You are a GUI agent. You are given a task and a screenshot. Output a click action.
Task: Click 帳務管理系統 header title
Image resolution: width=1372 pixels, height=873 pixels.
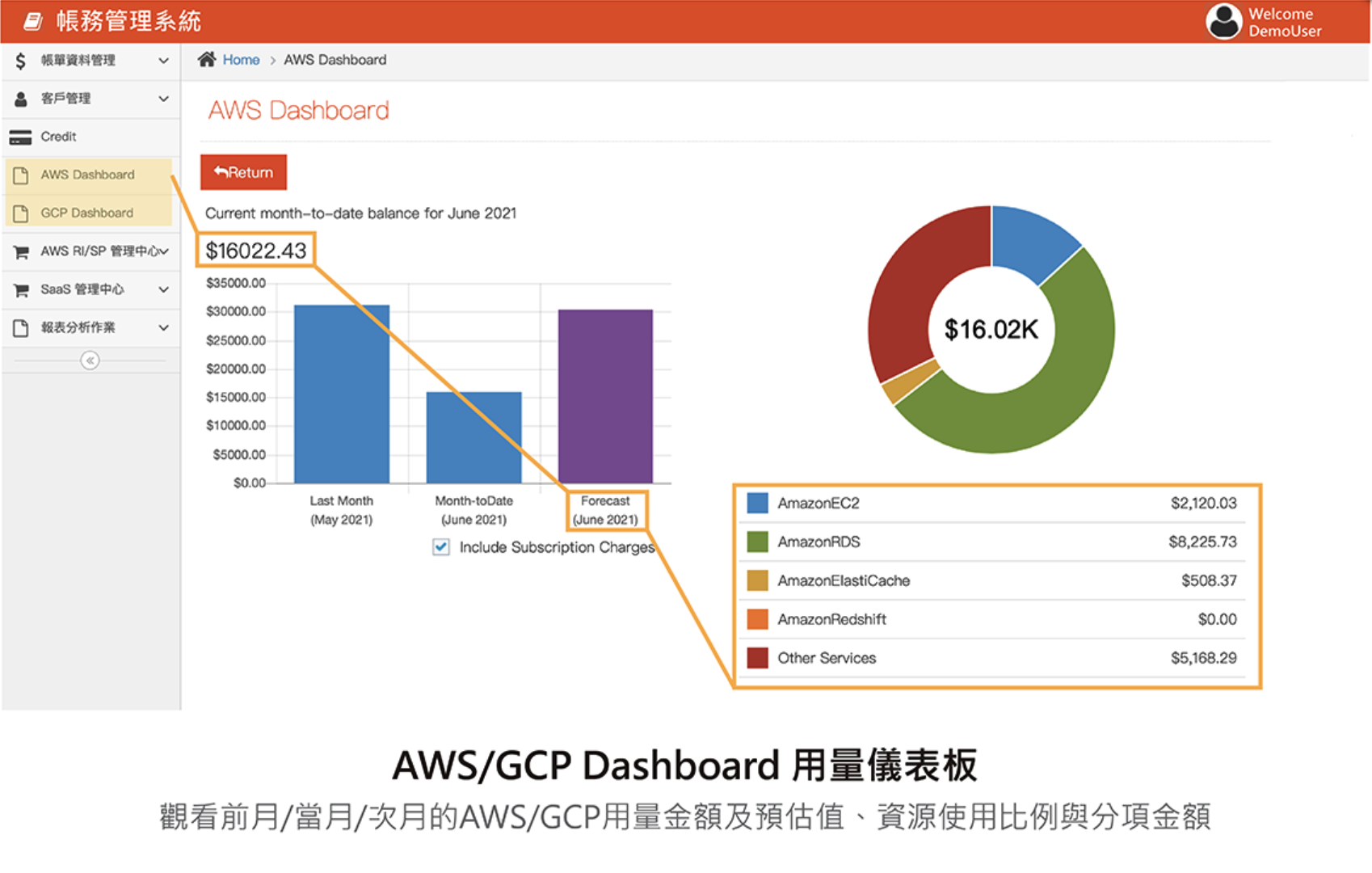pos(128,21)
